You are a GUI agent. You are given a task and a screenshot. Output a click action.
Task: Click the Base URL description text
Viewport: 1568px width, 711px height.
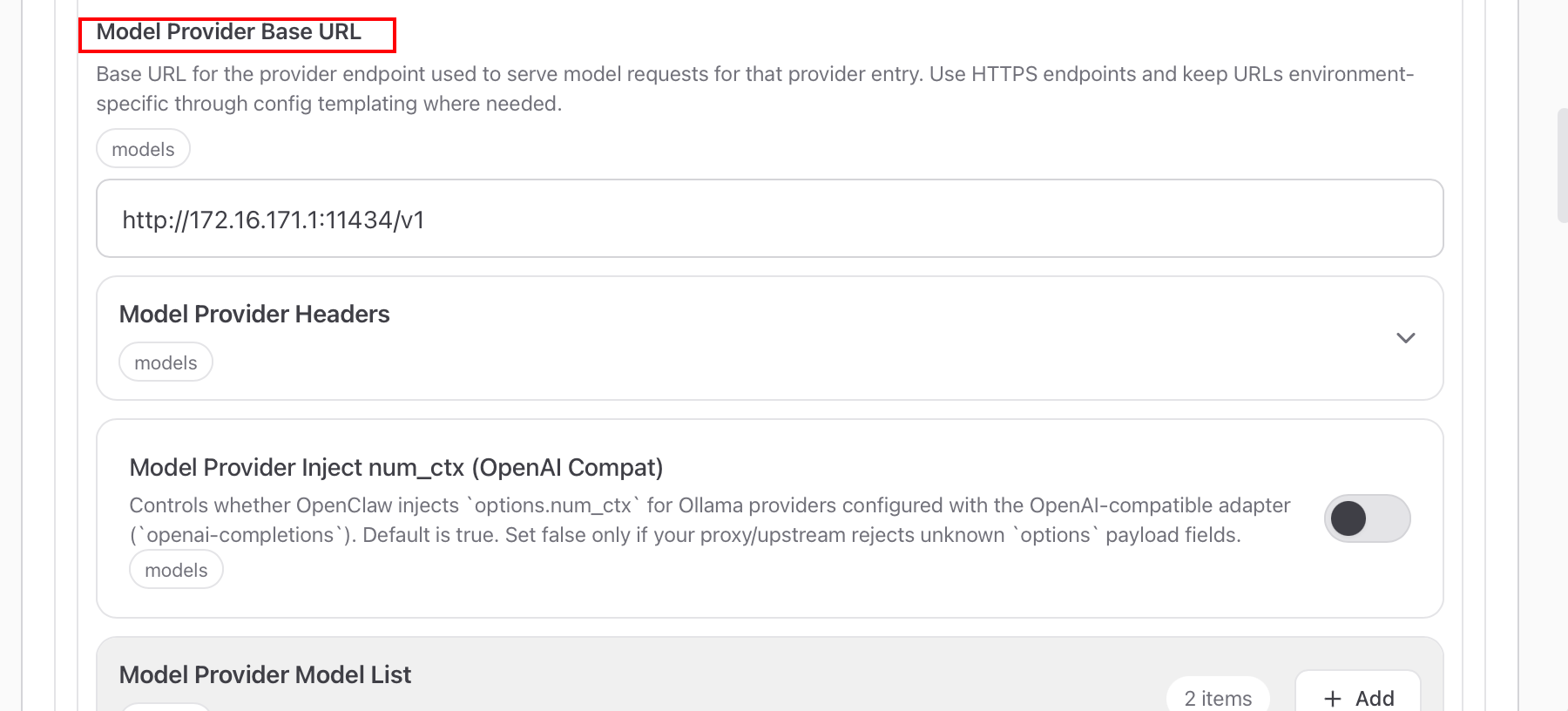tap(754, 89)
